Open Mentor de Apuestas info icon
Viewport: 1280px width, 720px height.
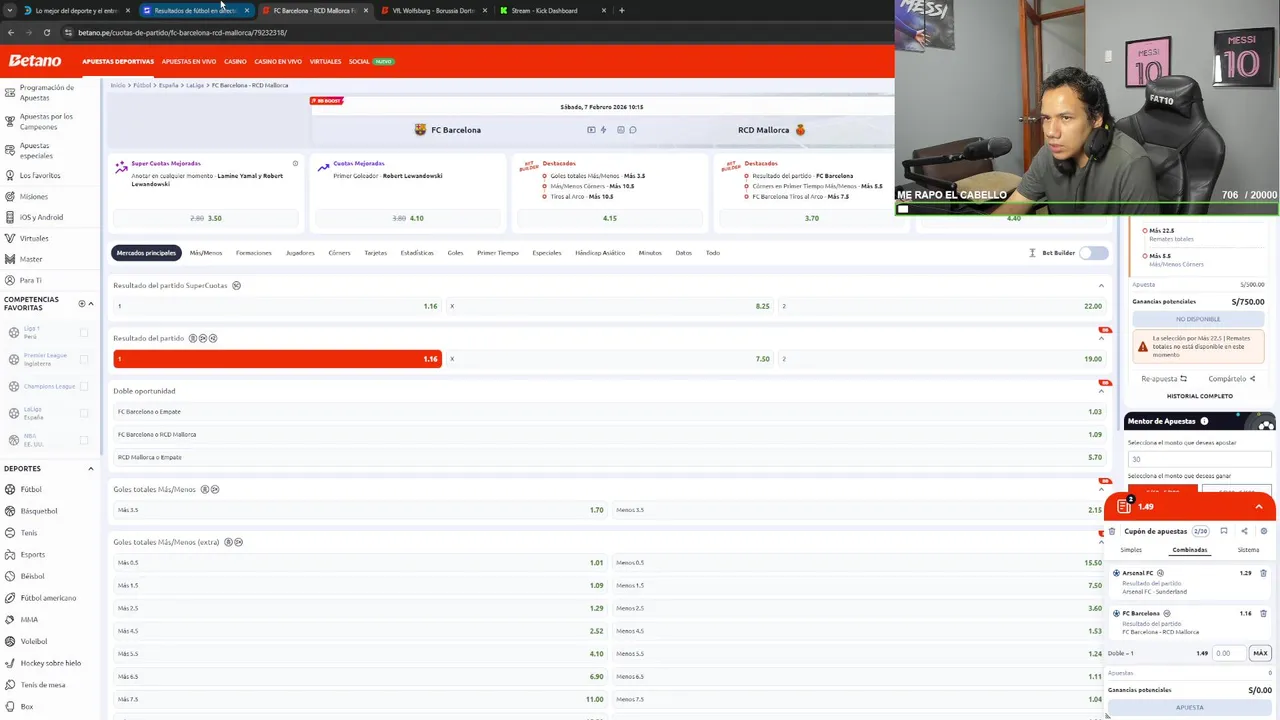tap(1204, 421)
